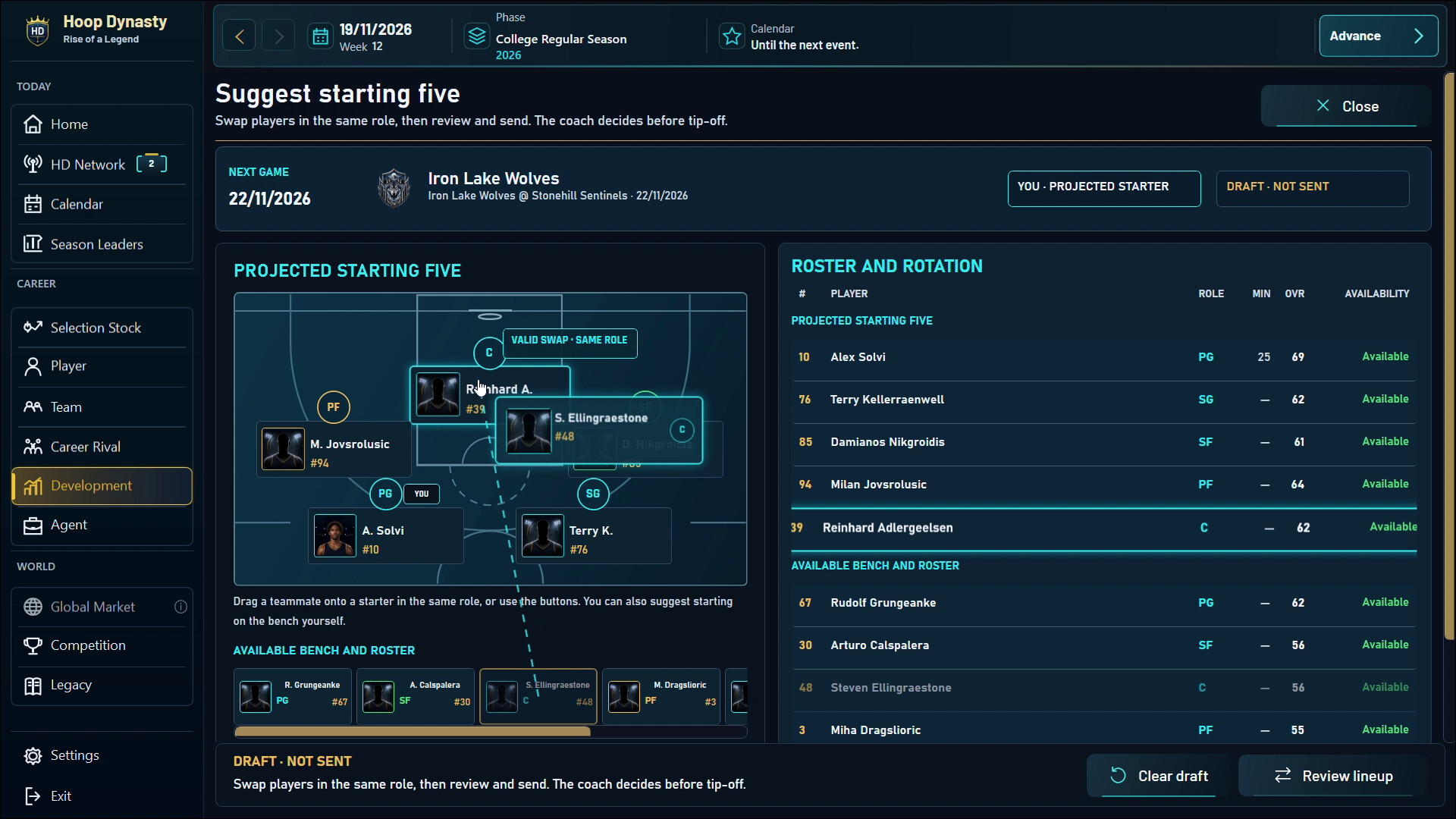Image resolution: width=1456 pixels, height=819 pixels.
Task: Go to previous date with back arrow
Action: click(240, 36)
